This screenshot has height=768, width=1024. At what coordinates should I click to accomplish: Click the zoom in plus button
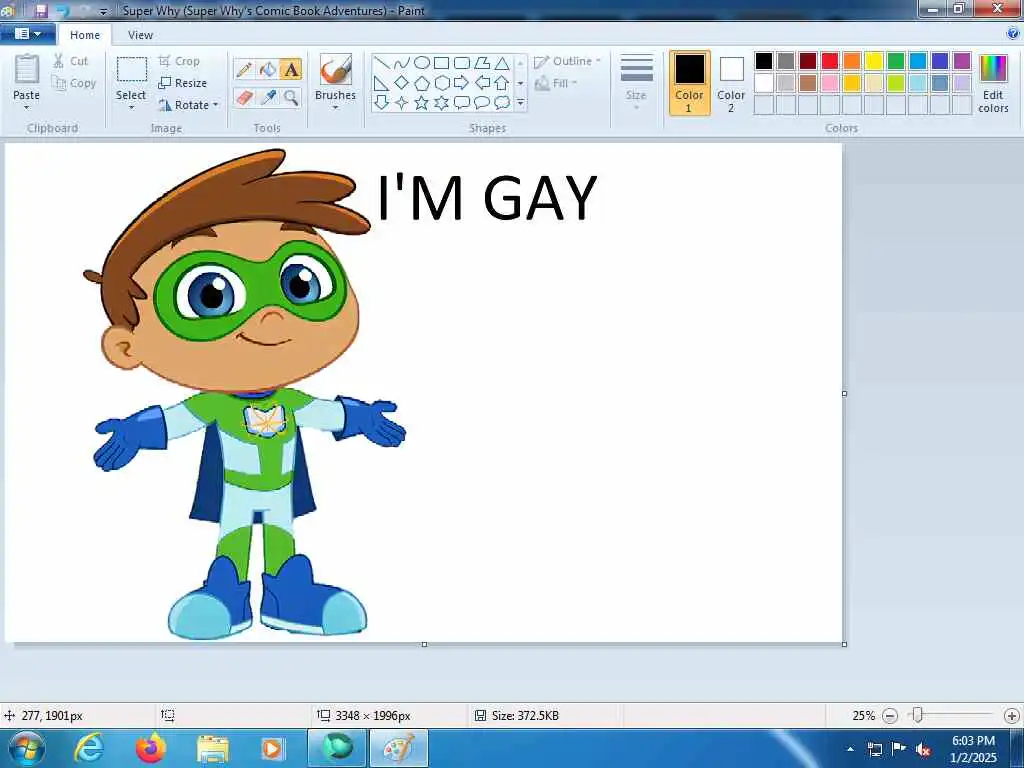(1011, 716)
